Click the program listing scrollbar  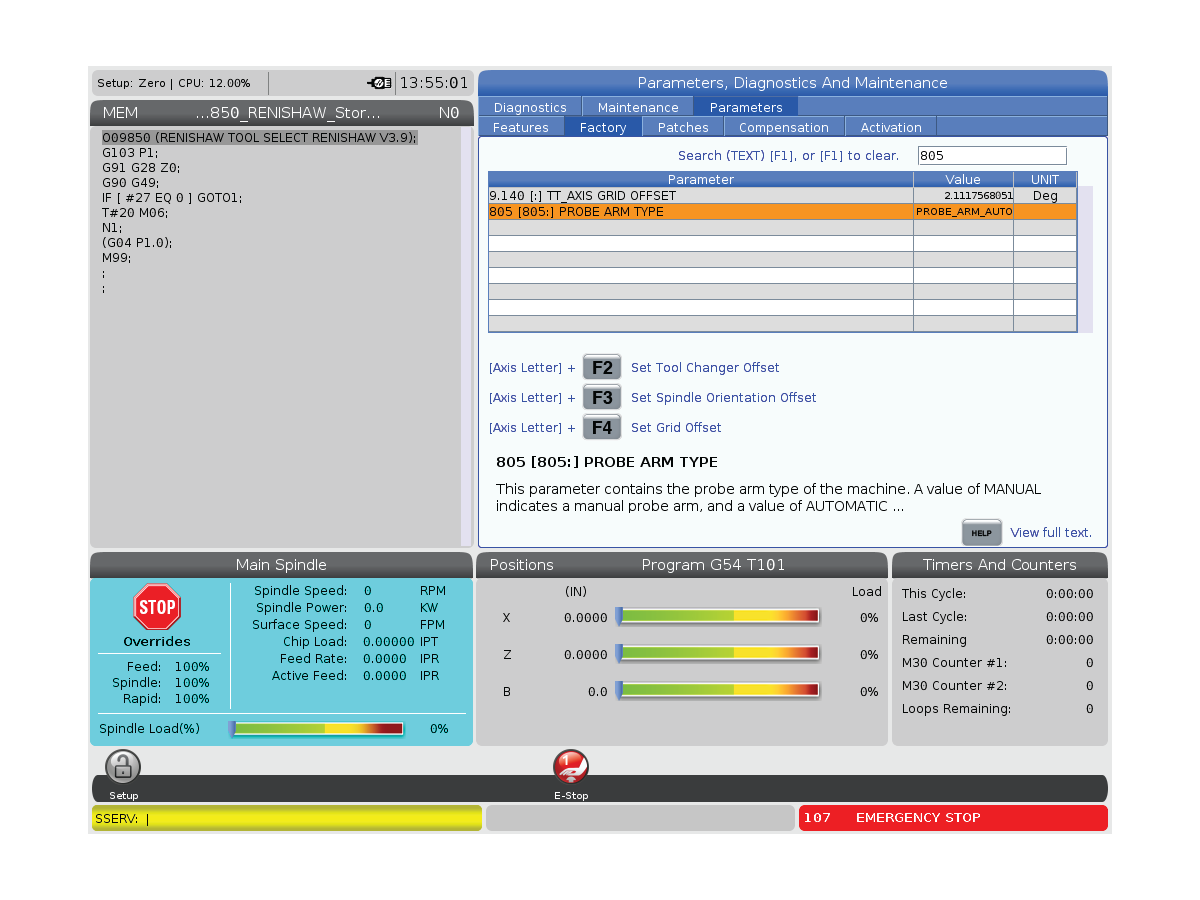pos(466,336)
